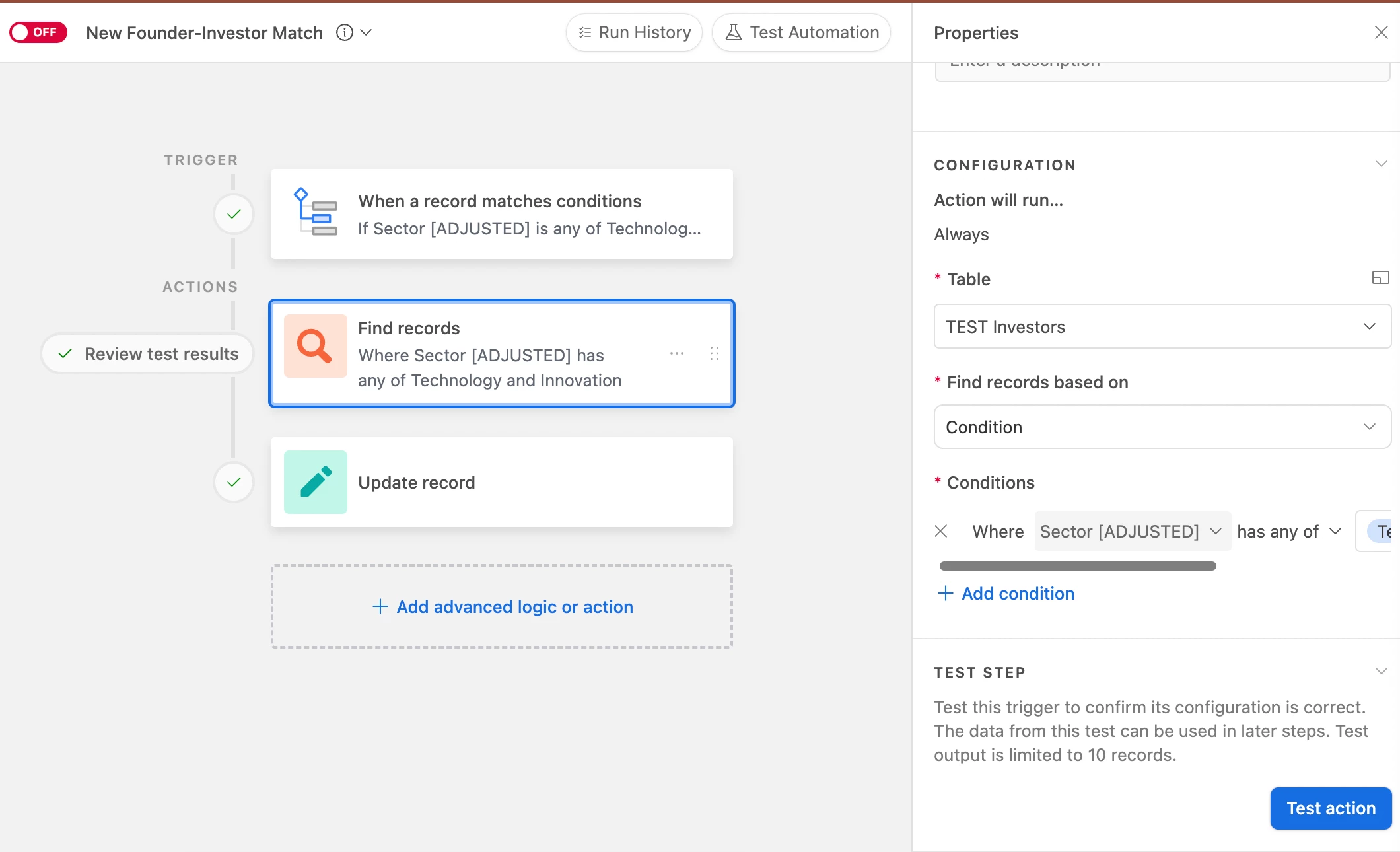The width and height of the screenshot is (1400, 852).
Task: Click Update record step checkmark
Action: (234, 482)
